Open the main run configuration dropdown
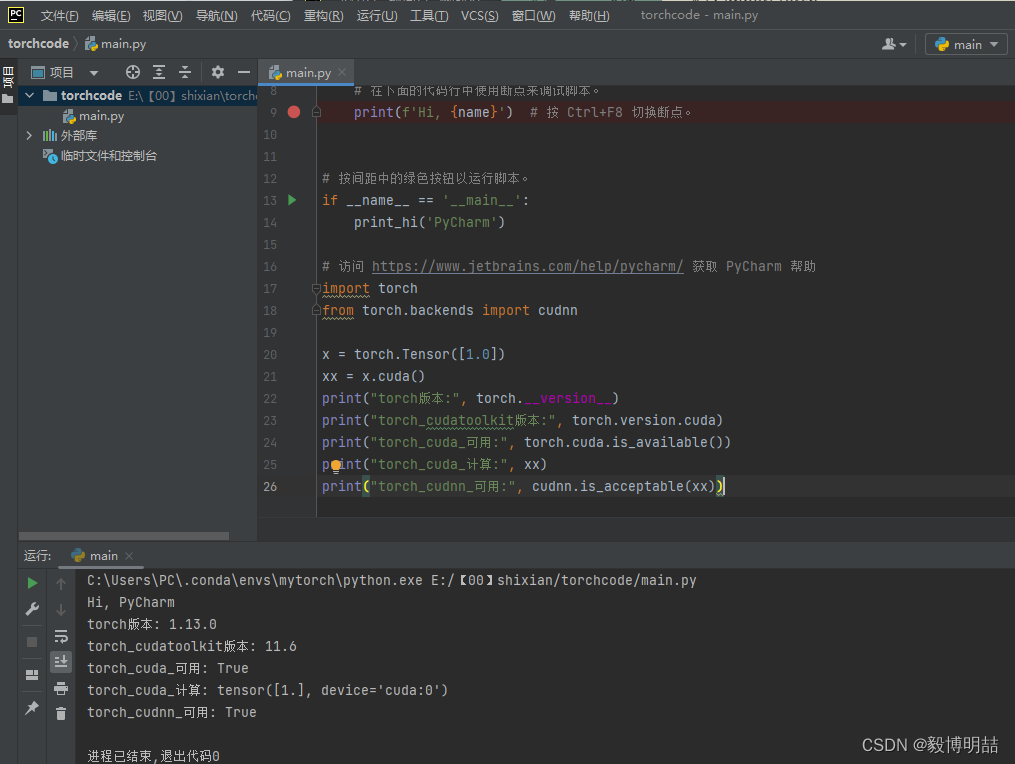The width and height of the screenshot is (1015, 764). [x=966, y=44]
